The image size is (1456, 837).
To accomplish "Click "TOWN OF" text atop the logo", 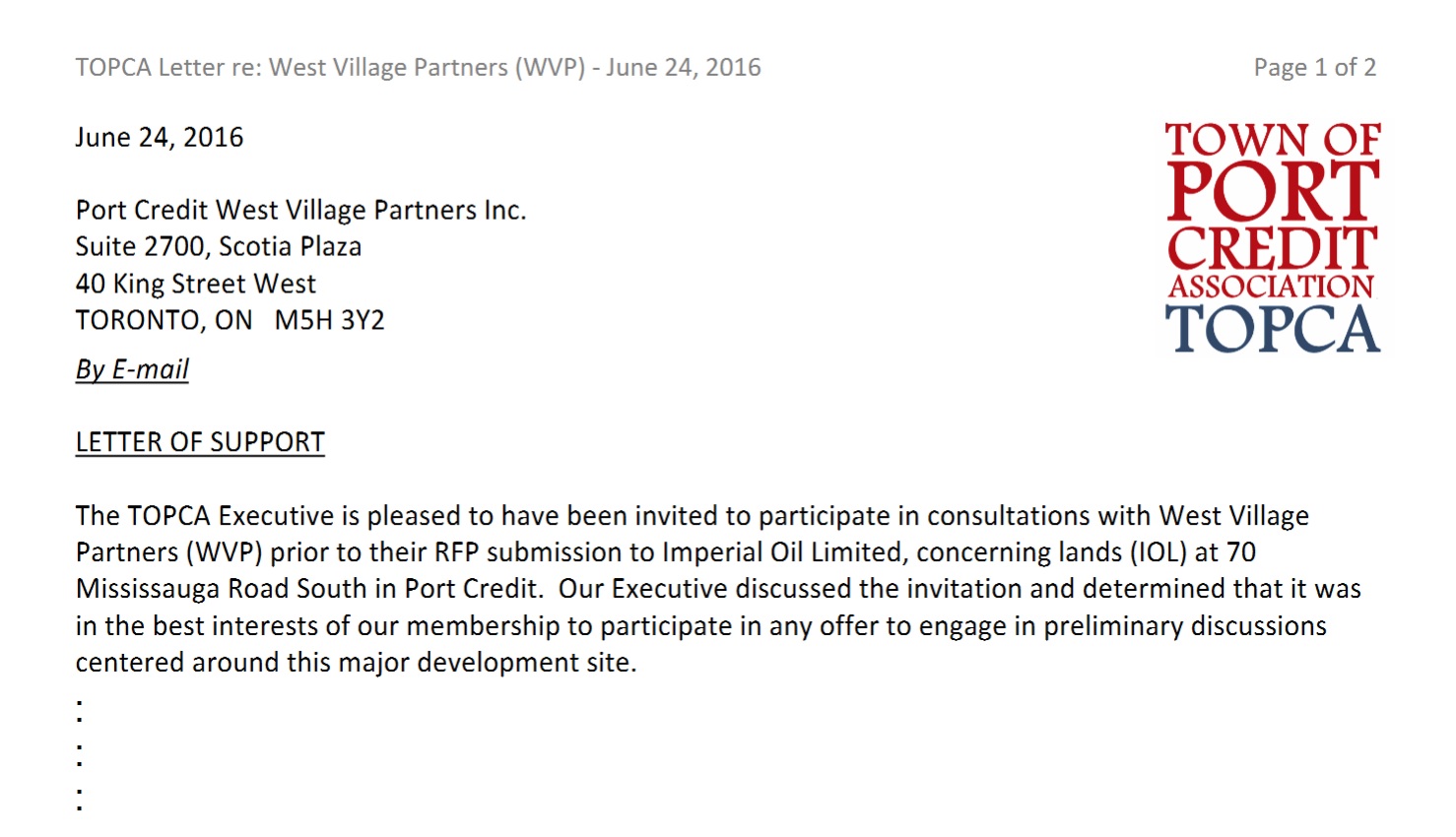I will (x=1272, y=140).
